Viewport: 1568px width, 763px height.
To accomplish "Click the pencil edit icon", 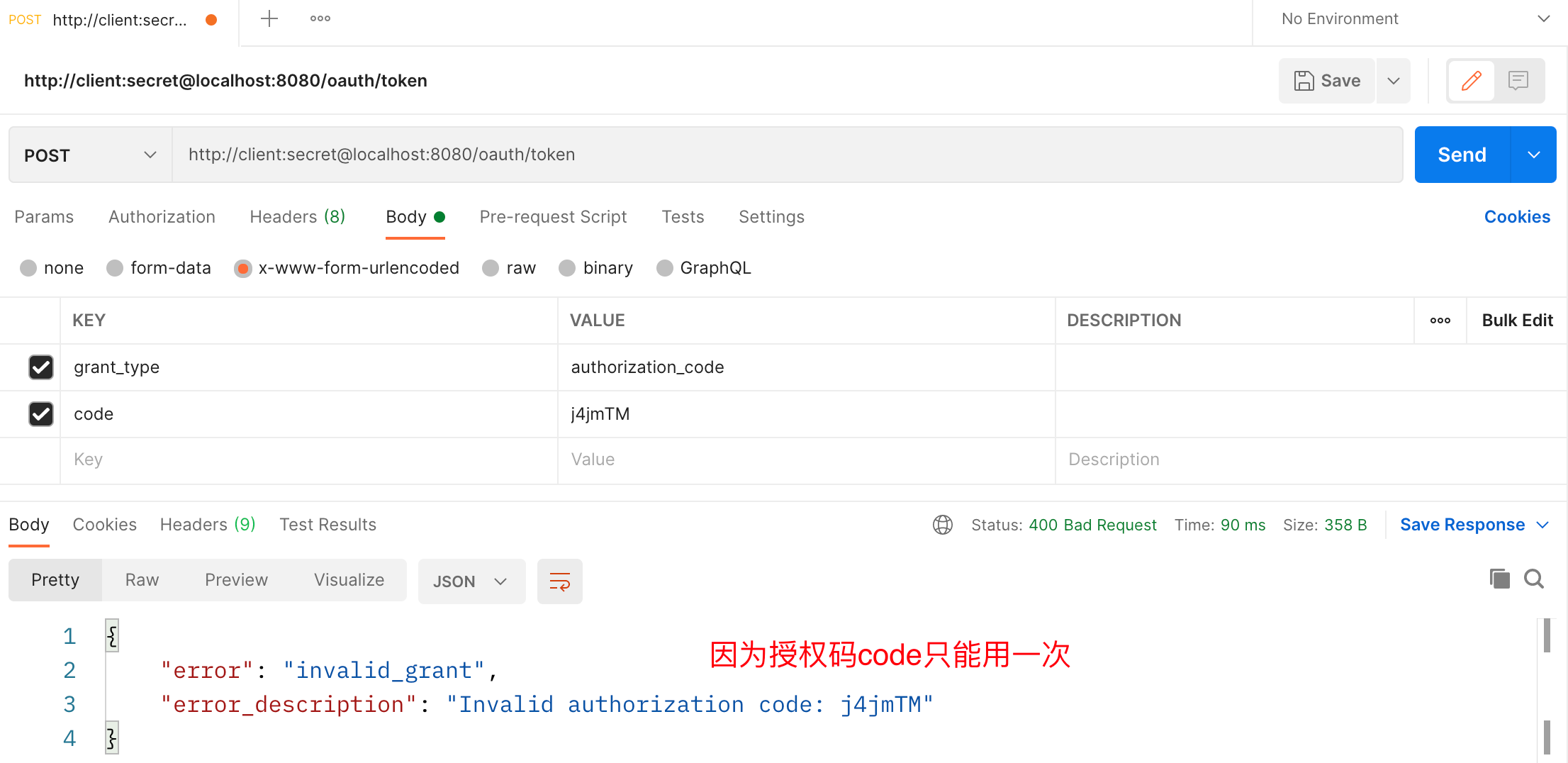I will click(x=1471, y=81).
